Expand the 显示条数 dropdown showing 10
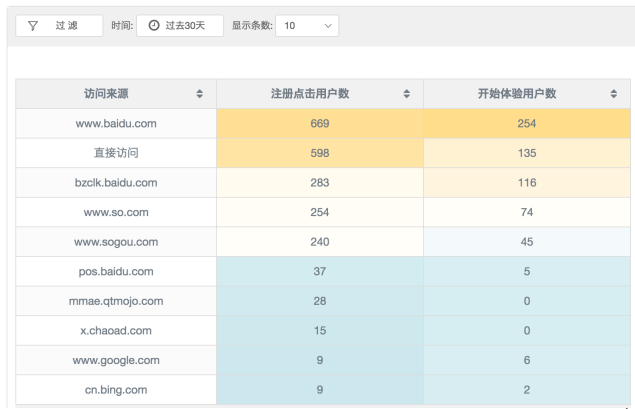The image size is (635, 409). click(x=307, y=26)
